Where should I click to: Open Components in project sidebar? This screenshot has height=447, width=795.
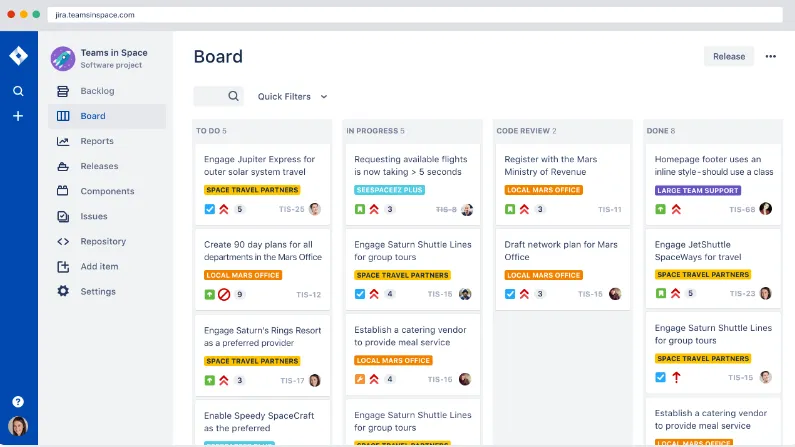(107, 191)
